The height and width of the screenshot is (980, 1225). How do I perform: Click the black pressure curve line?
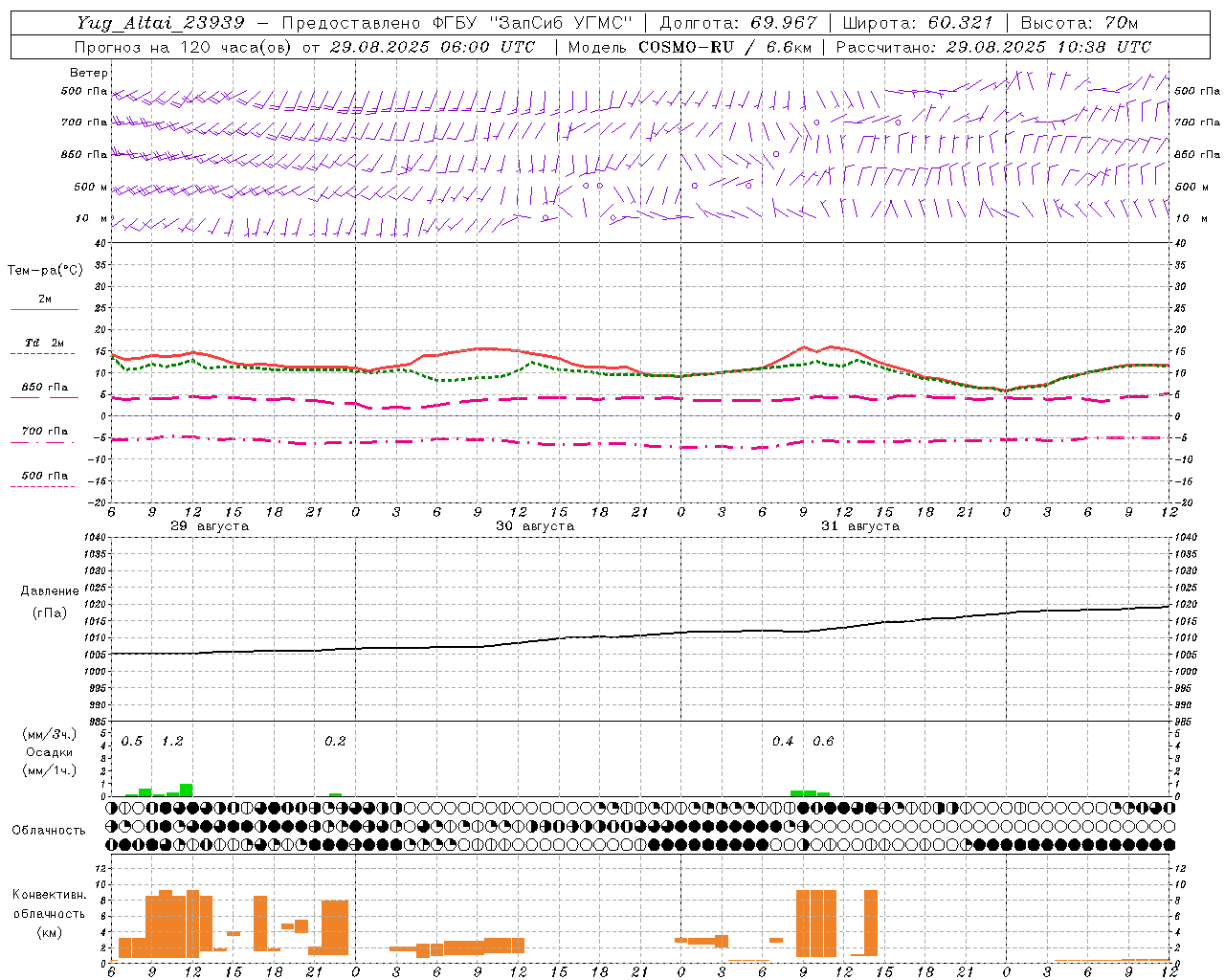[x=639, y=635]
